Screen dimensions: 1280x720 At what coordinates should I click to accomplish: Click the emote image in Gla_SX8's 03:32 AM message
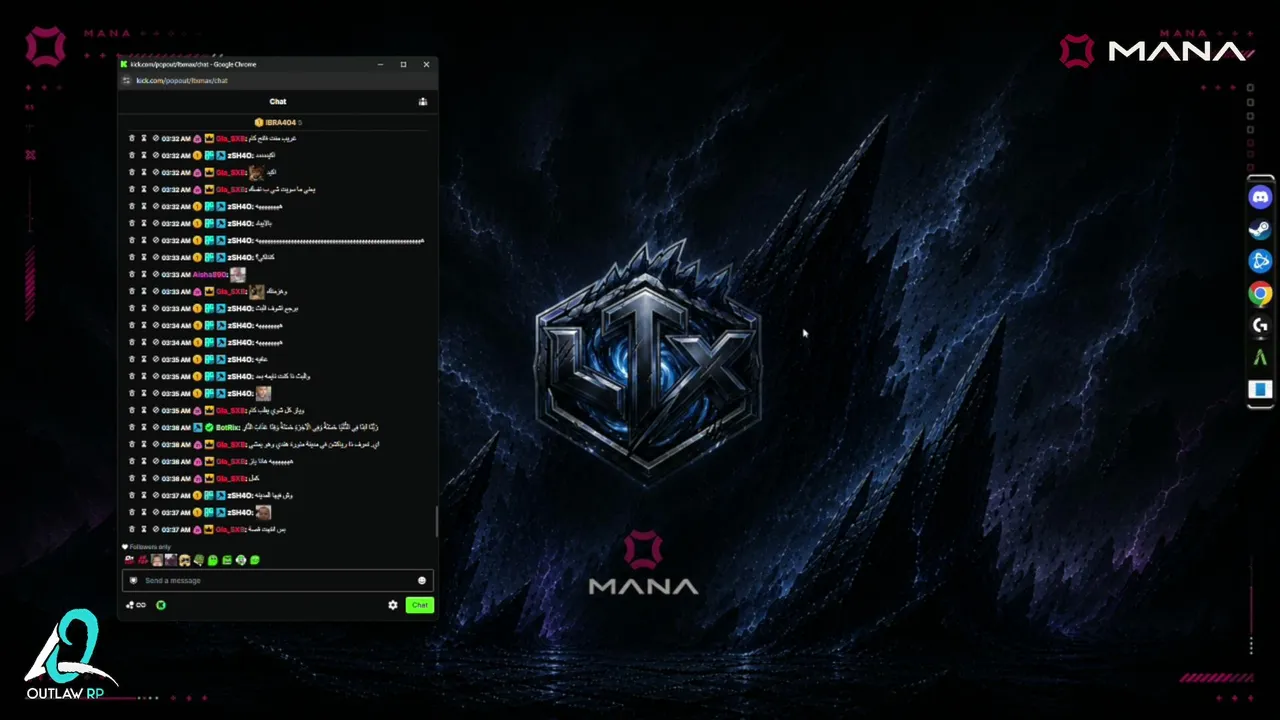pos(257,172)
